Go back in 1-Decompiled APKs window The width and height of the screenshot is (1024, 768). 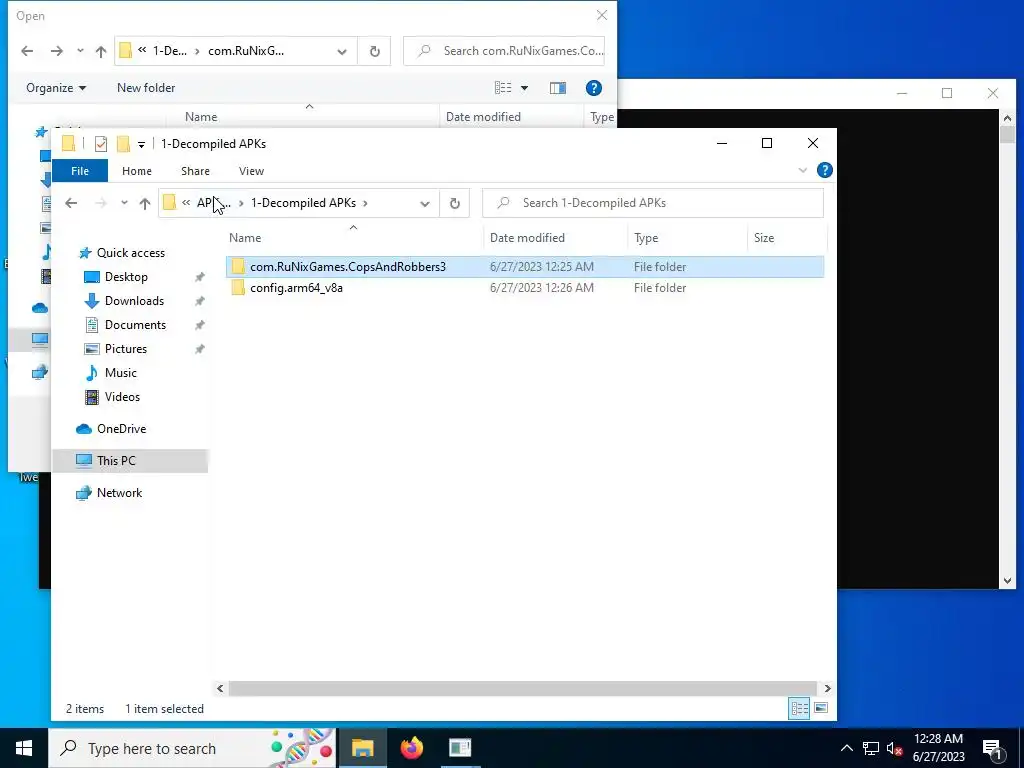[71, 203]
